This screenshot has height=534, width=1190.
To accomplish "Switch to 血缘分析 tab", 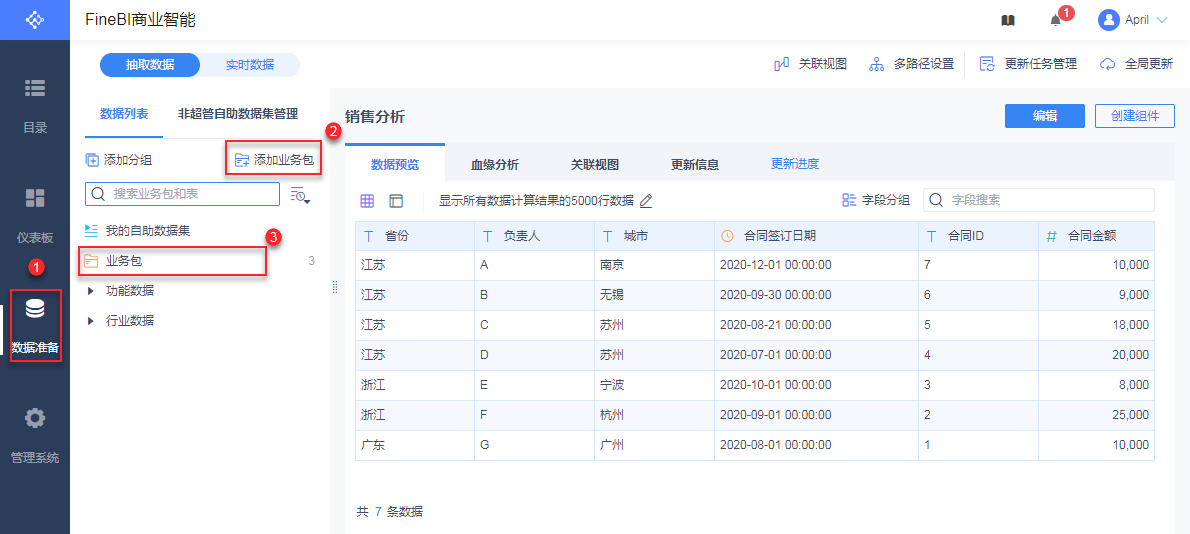I will (x=495, y=165).
